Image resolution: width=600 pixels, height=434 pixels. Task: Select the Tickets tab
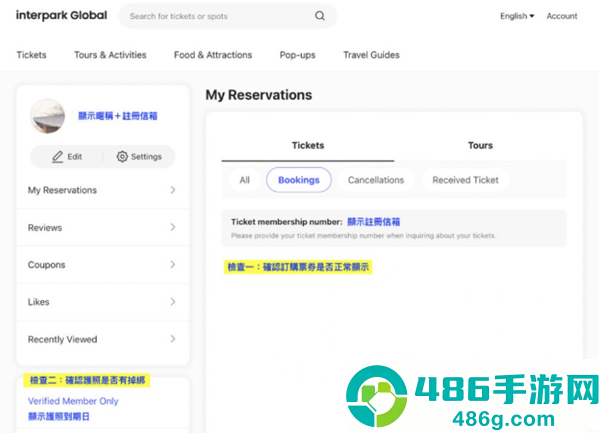click(x=308, y=145)
